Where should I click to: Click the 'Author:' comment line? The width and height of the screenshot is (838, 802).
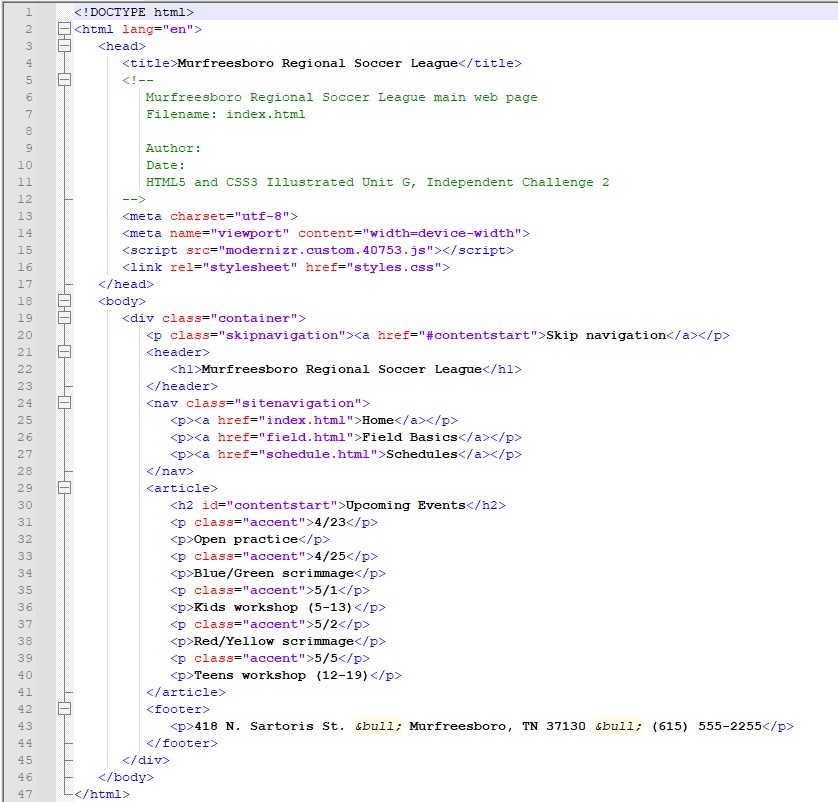[173, 148]
